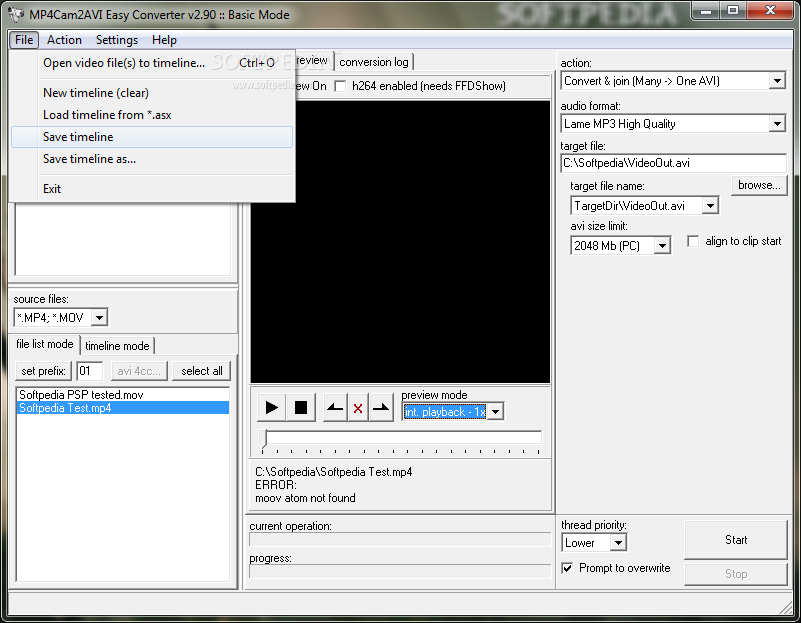This screenshot has height=623, width=801.
Task: Switch to timeline mode tab
Action: click(x=117, y=346)
